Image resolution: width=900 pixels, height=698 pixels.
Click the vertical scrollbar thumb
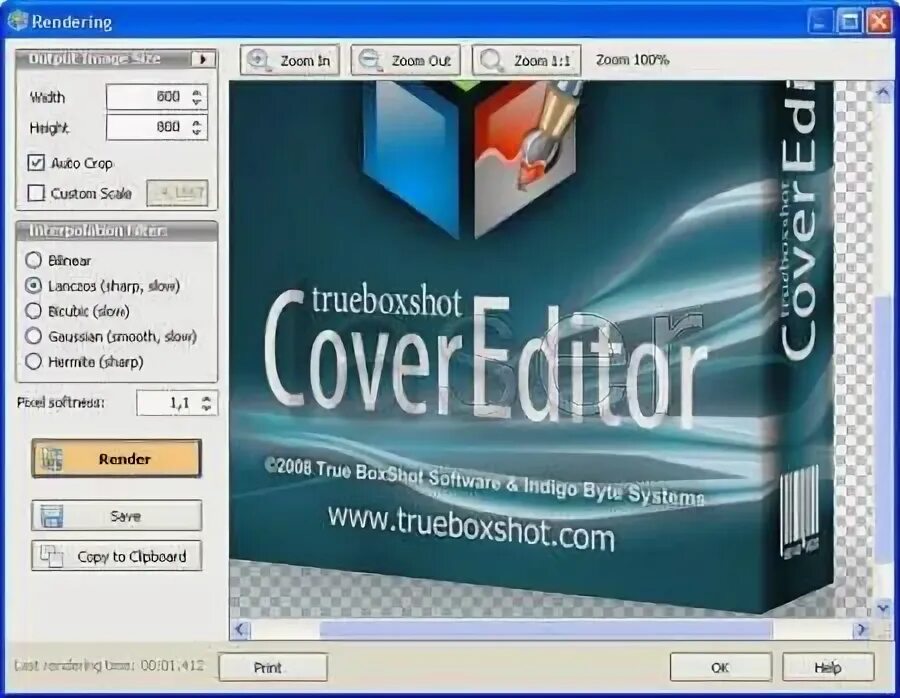[x=883, y=427]
